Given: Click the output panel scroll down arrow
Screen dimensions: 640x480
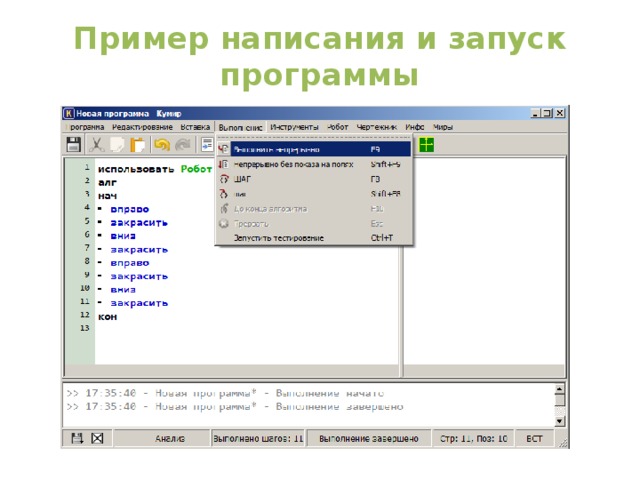Looking at the screenshot, I should click(x=560, y=420).
